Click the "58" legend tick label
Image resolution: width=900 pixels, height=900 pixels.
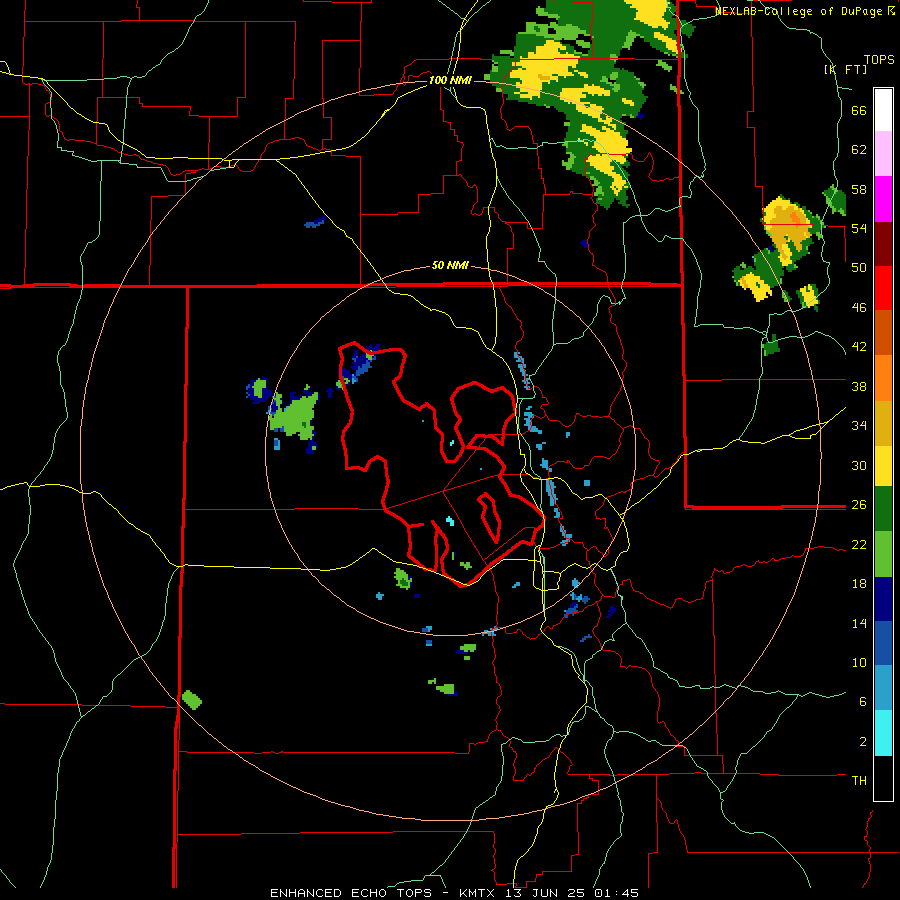pos(859,189)
